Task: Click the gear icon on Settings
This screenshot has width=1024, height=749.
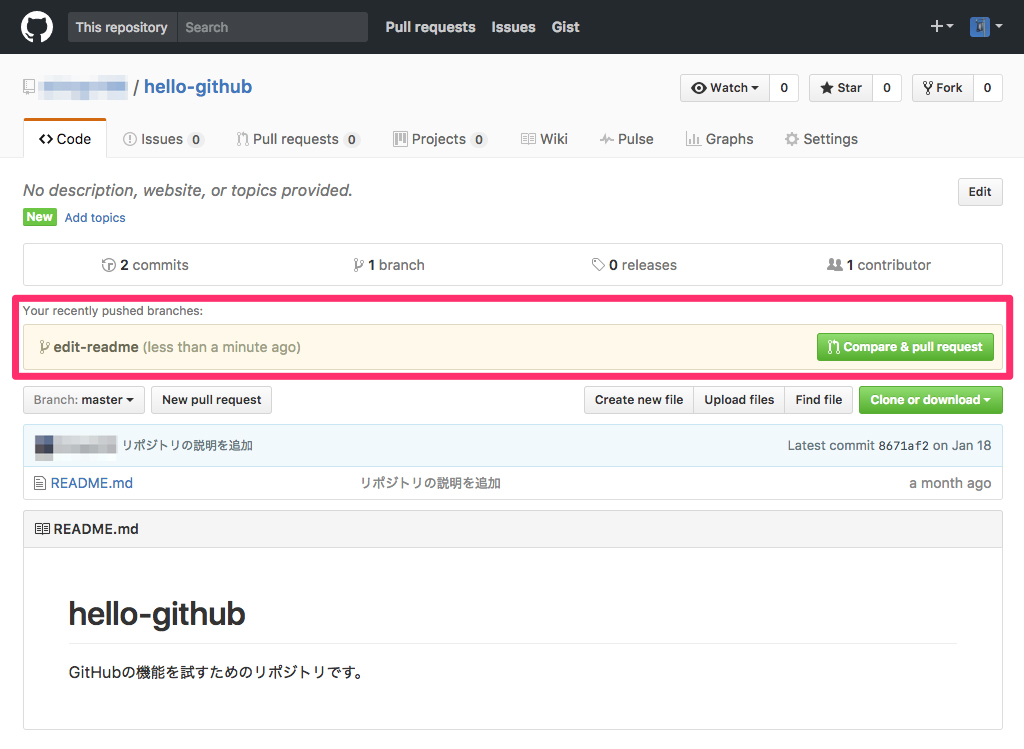Action: click(790, 139)
